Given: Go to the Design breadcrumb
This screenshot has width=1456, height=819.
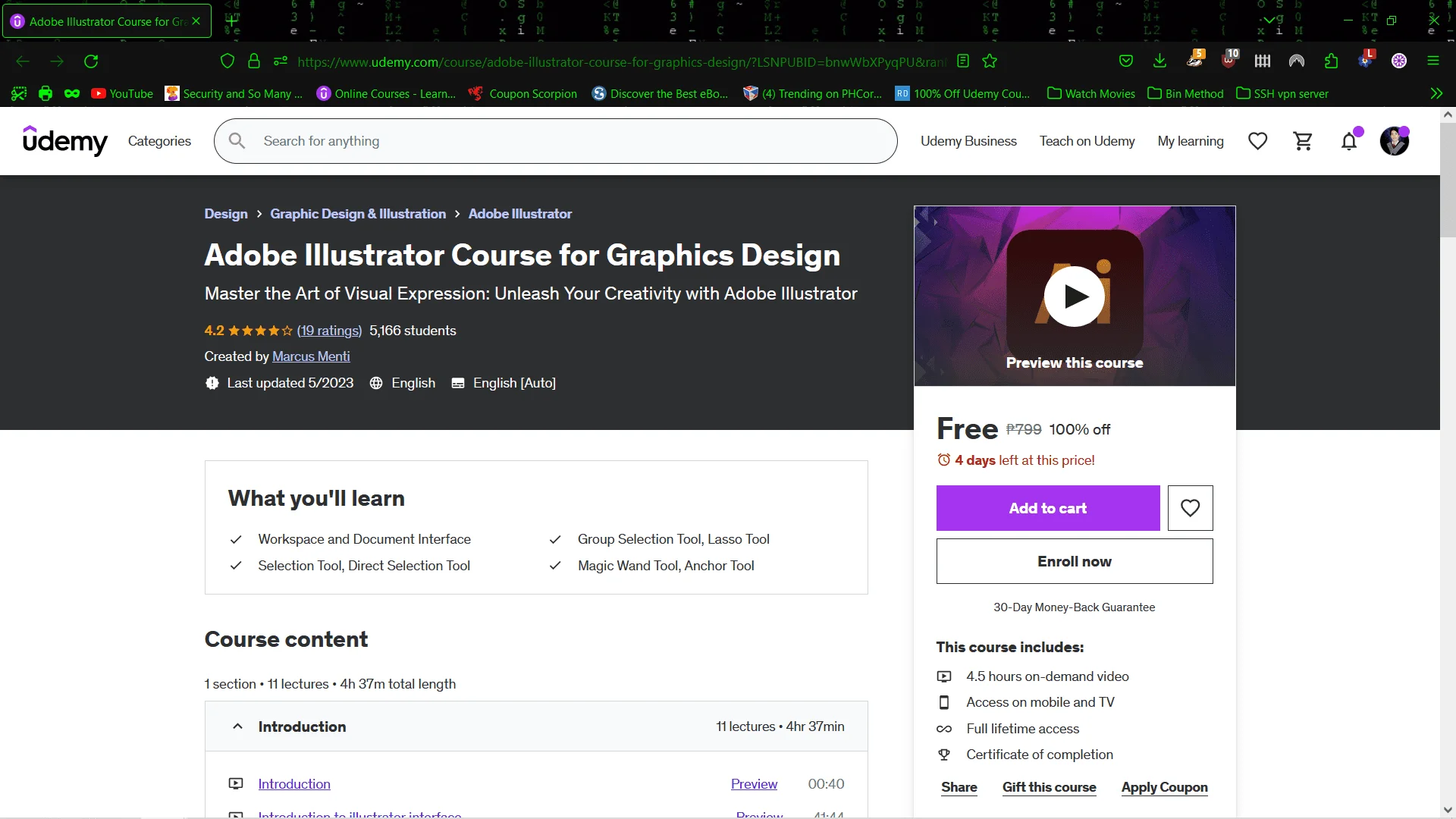Looking at the screenshot, I should pos(226,214).
